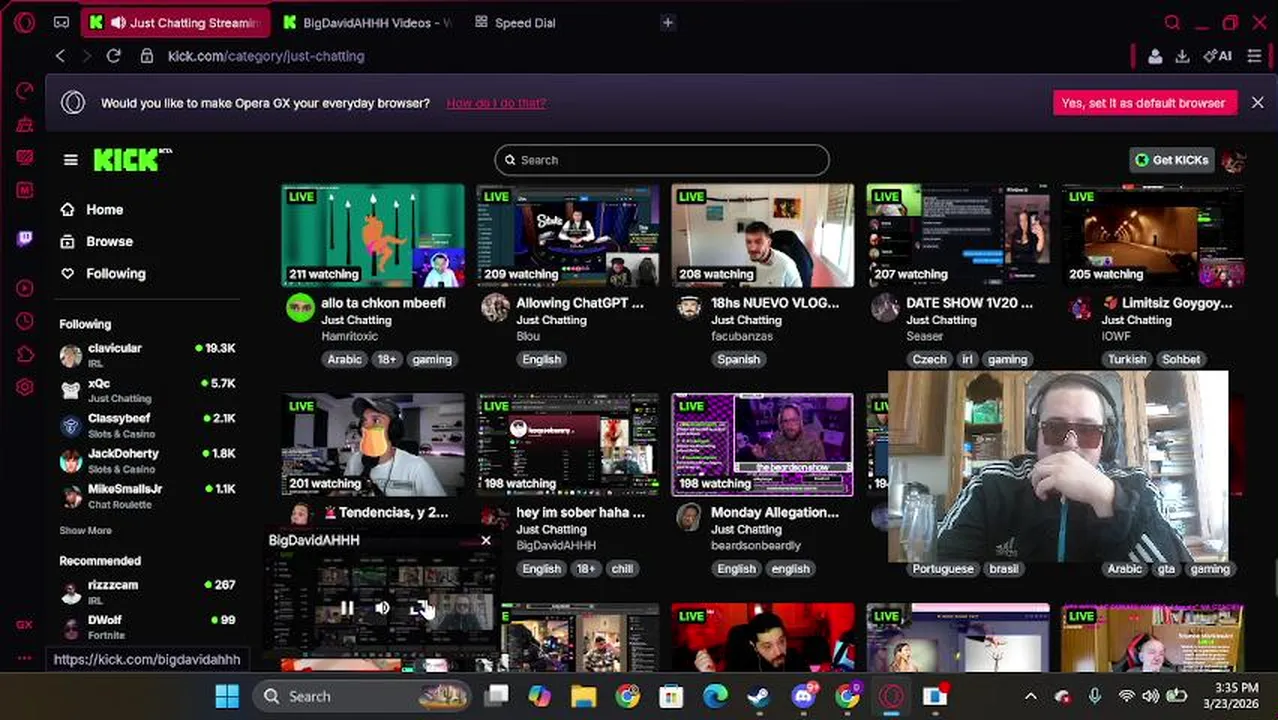Switch to BigDavidAHHH Videos tab

(366, 23)
